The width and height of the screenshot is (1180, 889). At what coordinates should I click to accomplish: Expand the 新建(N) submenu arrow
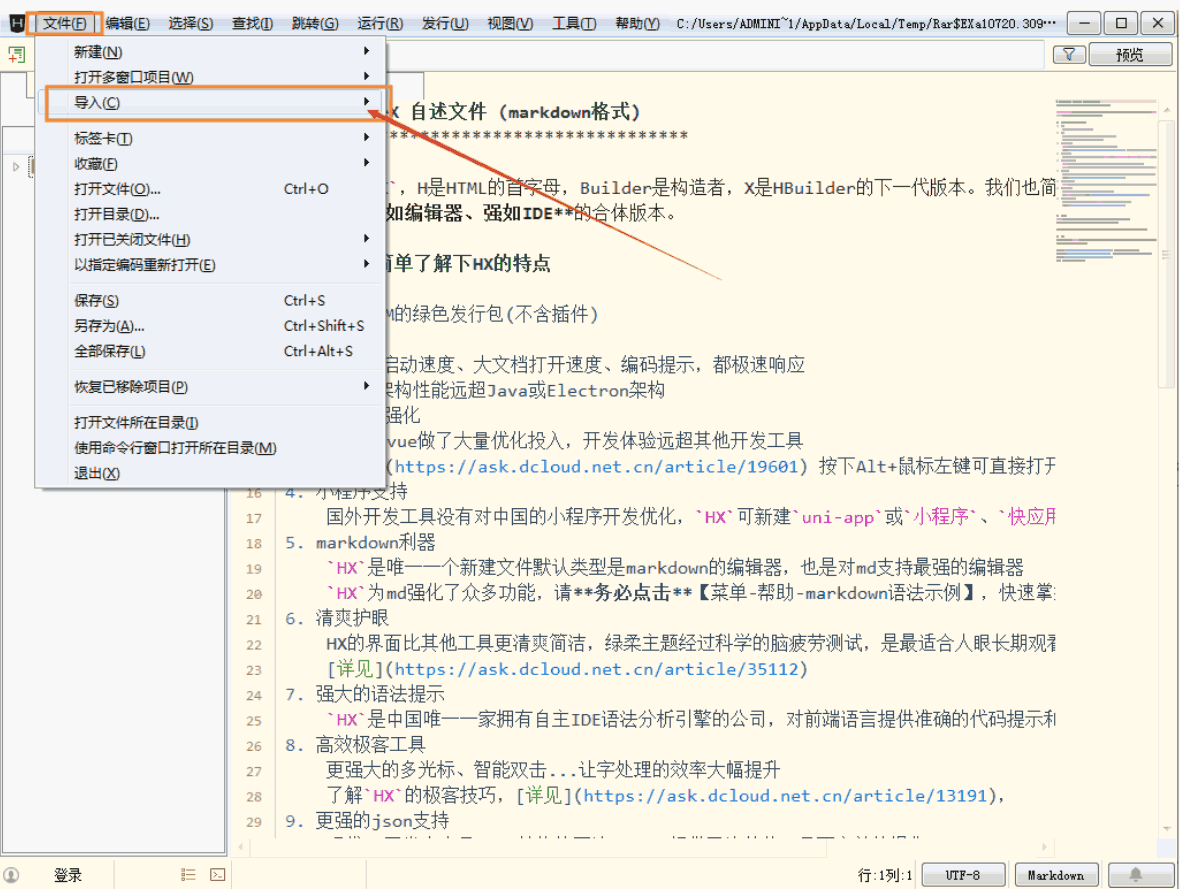click(x=366, y=51)
